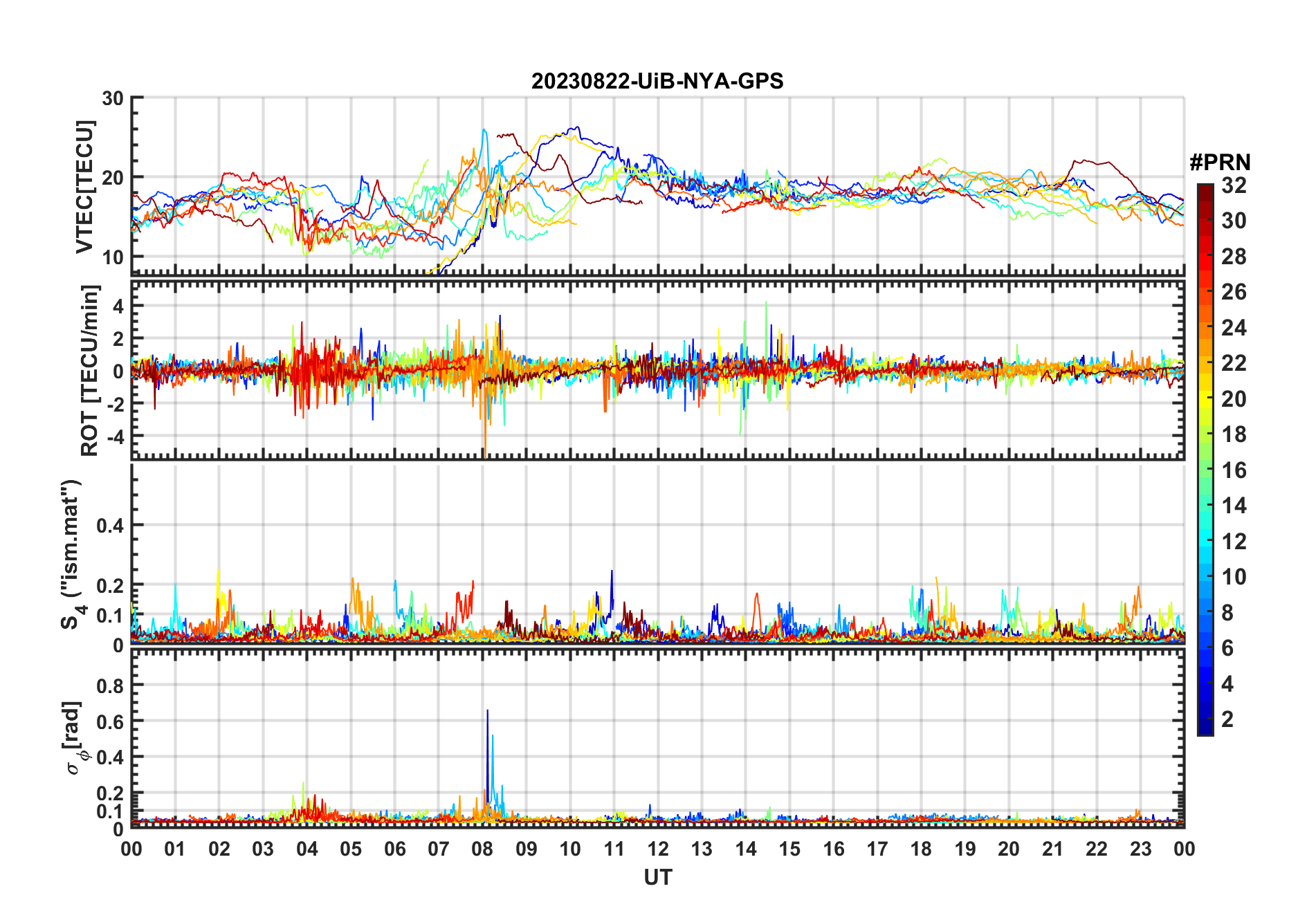Select the "#PRN" colorbar title
The height and width of the screenshot is (920, 1316).
[x=1220, y=163]
